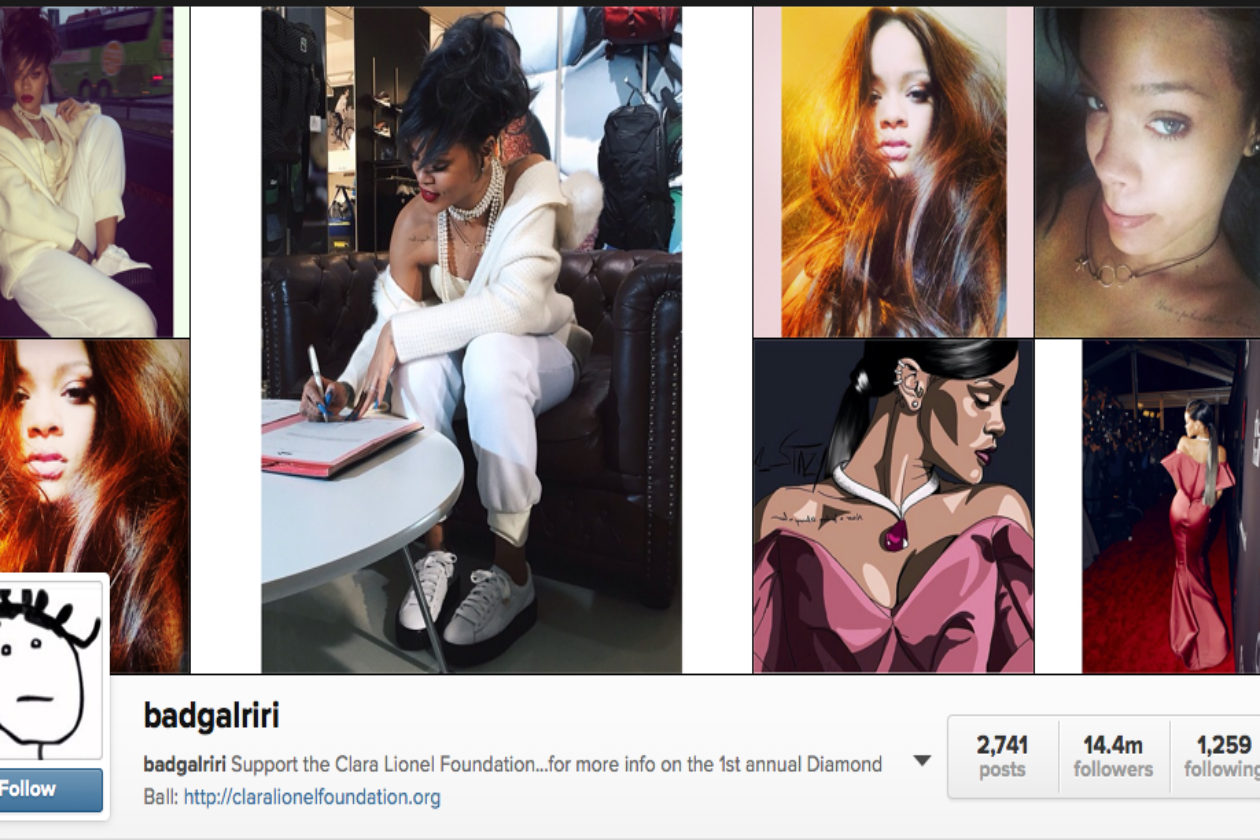This screenshot has height=840, width=1260.
Task: View the 1,259 following list
Action: 1218,756
